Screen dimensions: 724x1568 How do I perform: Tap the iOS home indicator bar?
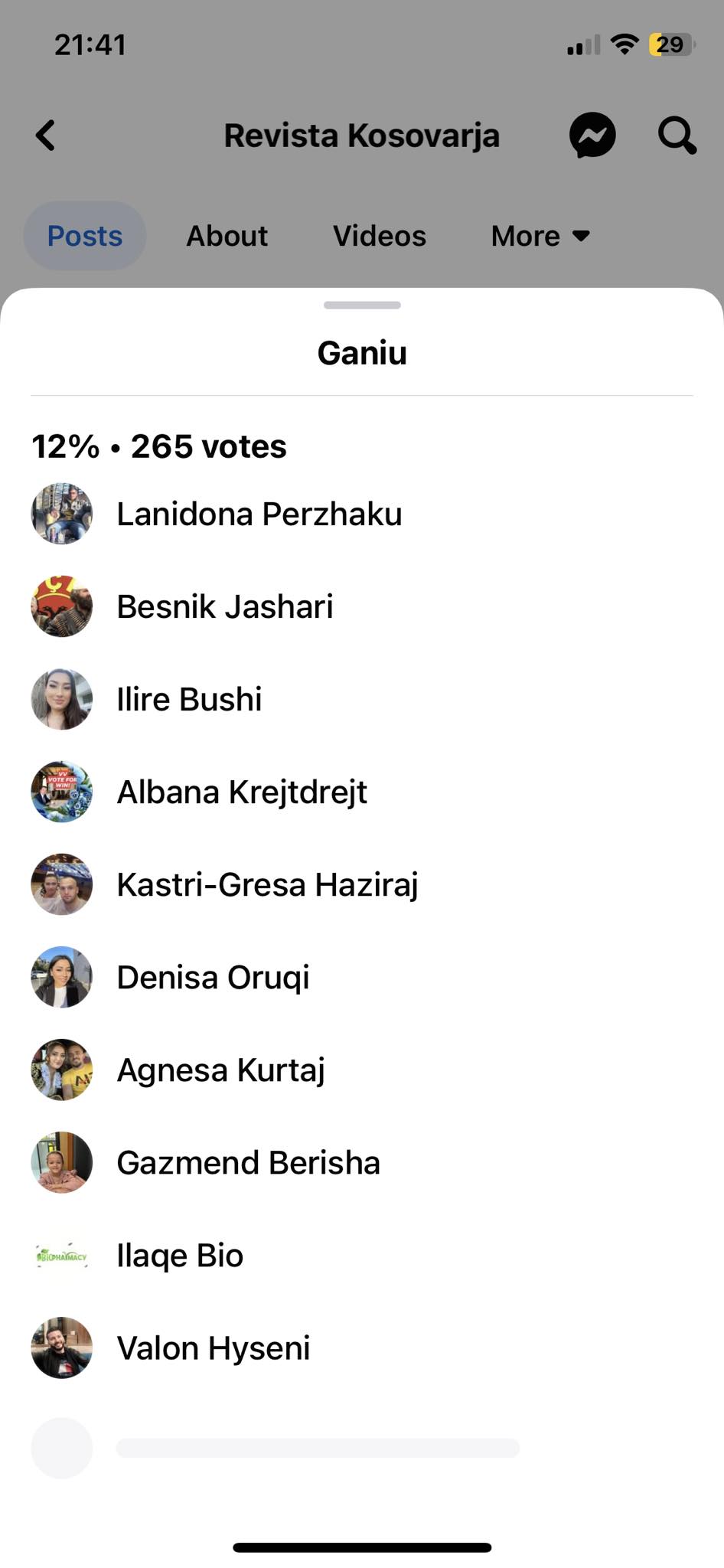[362, 1547]
